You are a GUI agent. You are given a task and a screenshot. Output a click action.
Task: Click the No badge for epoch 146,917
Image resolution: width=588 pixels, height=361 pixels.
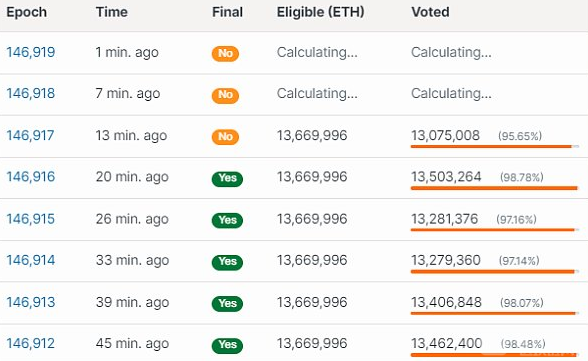(x=225, y=136)
